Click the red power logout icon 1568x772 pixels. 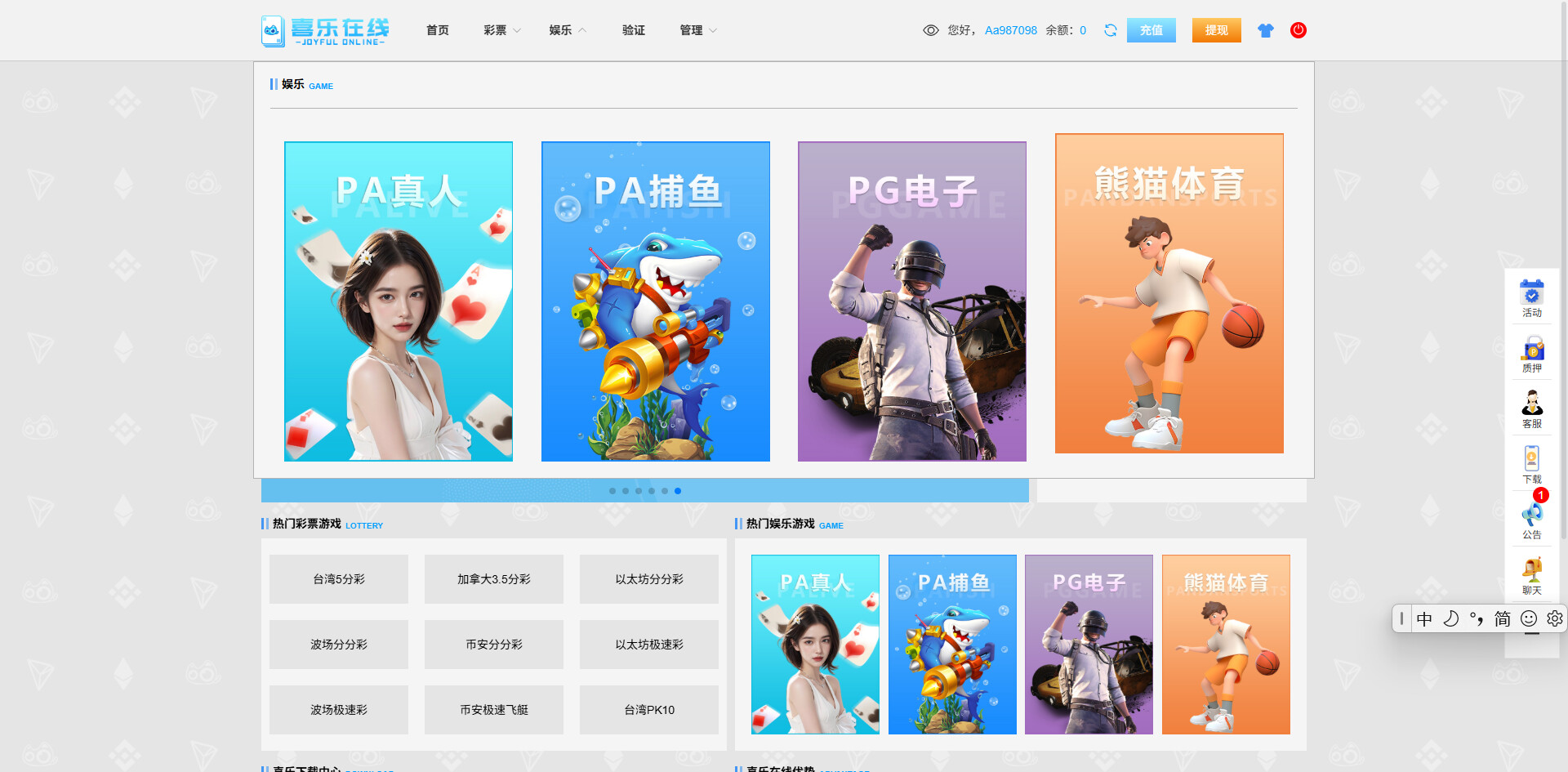point(1298,30)
